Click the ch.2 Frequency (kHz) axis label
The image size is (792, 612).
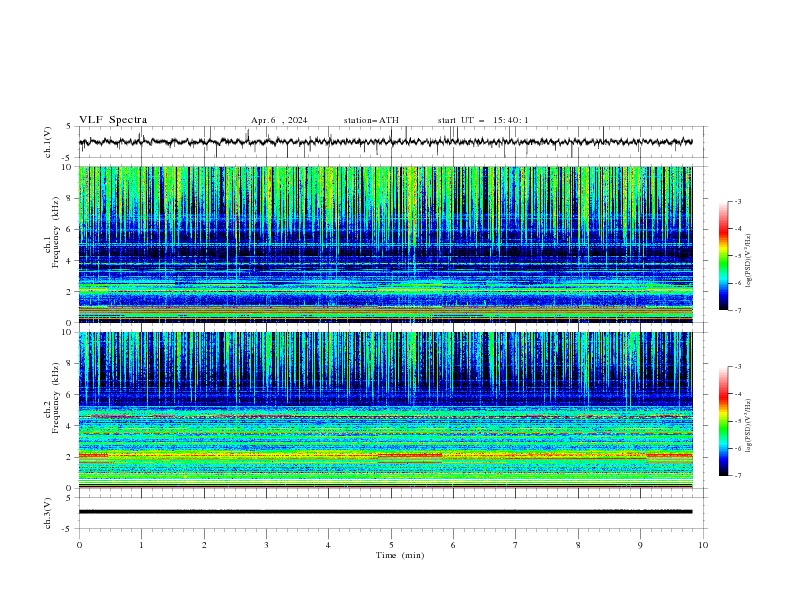click(x=51, y=398)
